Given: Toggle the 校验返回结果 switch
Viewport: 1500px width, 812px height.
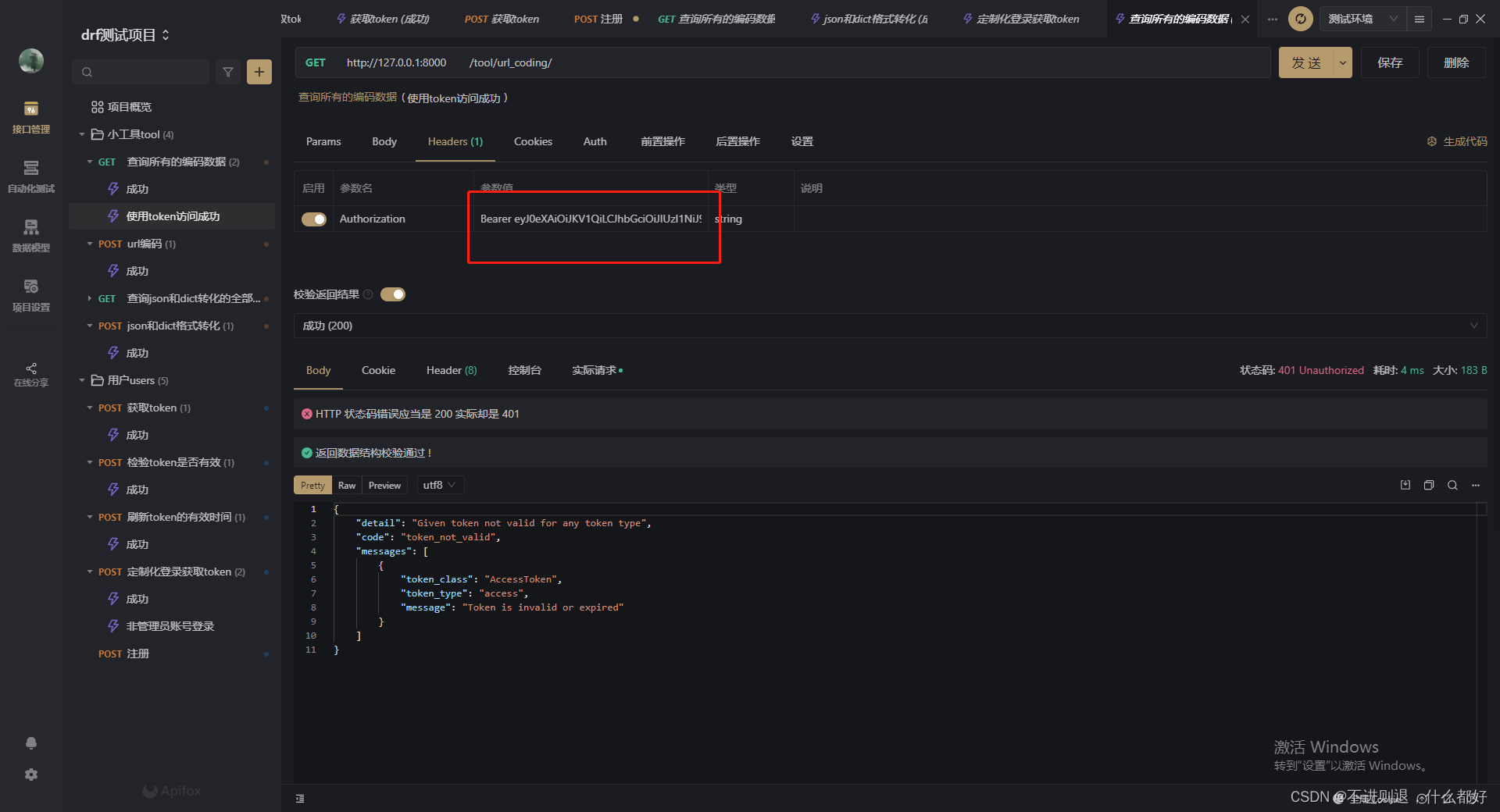Looking at the screenshot, I should click(x=393, y=294).
